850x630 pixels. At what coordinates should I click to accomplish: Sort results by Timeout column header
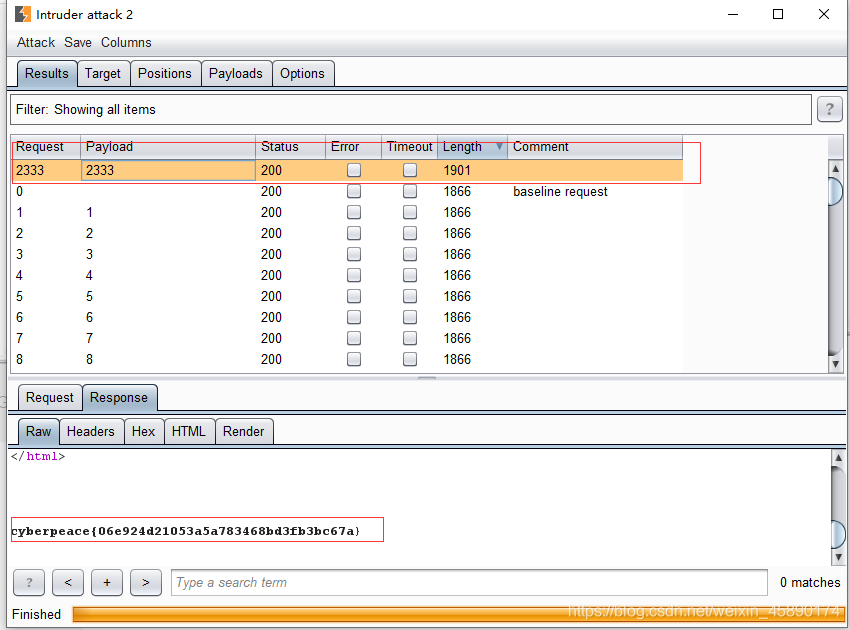coord(410,147)
